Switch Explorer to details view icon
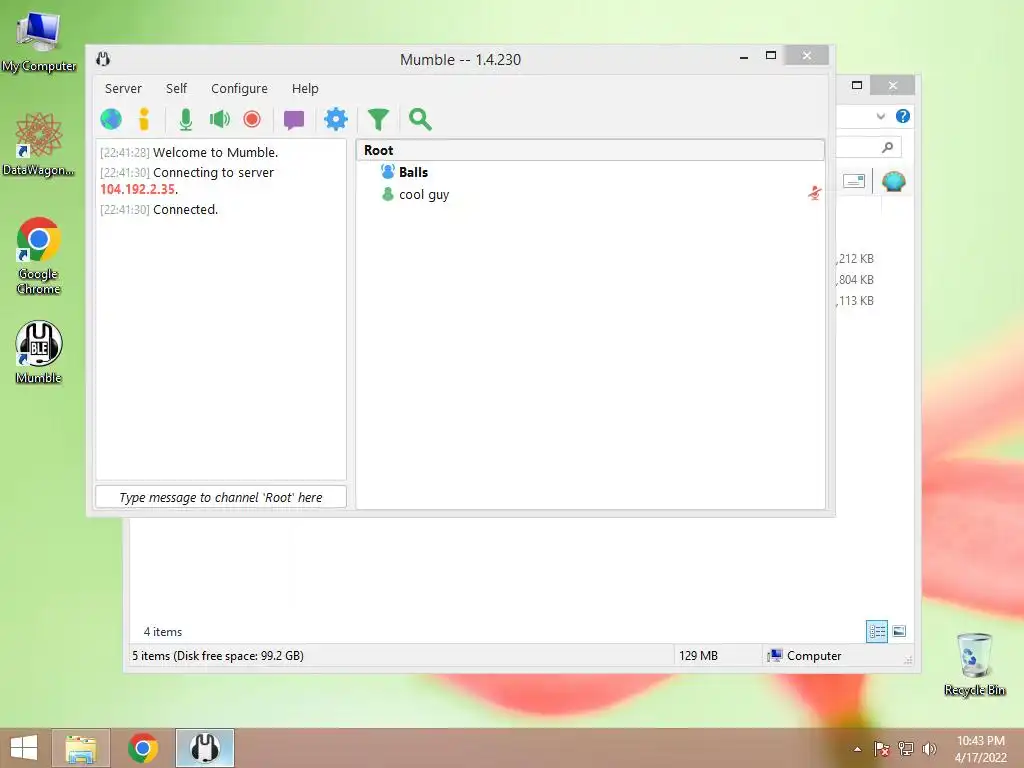 876,631
